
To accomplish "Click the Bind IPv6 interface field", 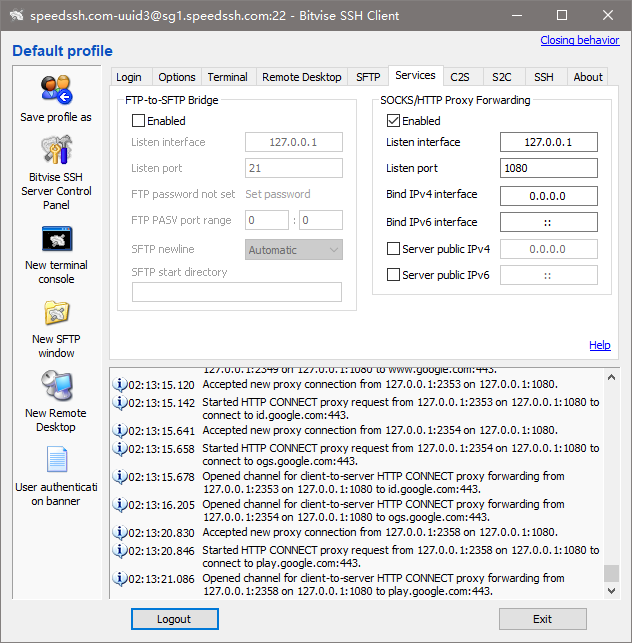I will point(549,222).
